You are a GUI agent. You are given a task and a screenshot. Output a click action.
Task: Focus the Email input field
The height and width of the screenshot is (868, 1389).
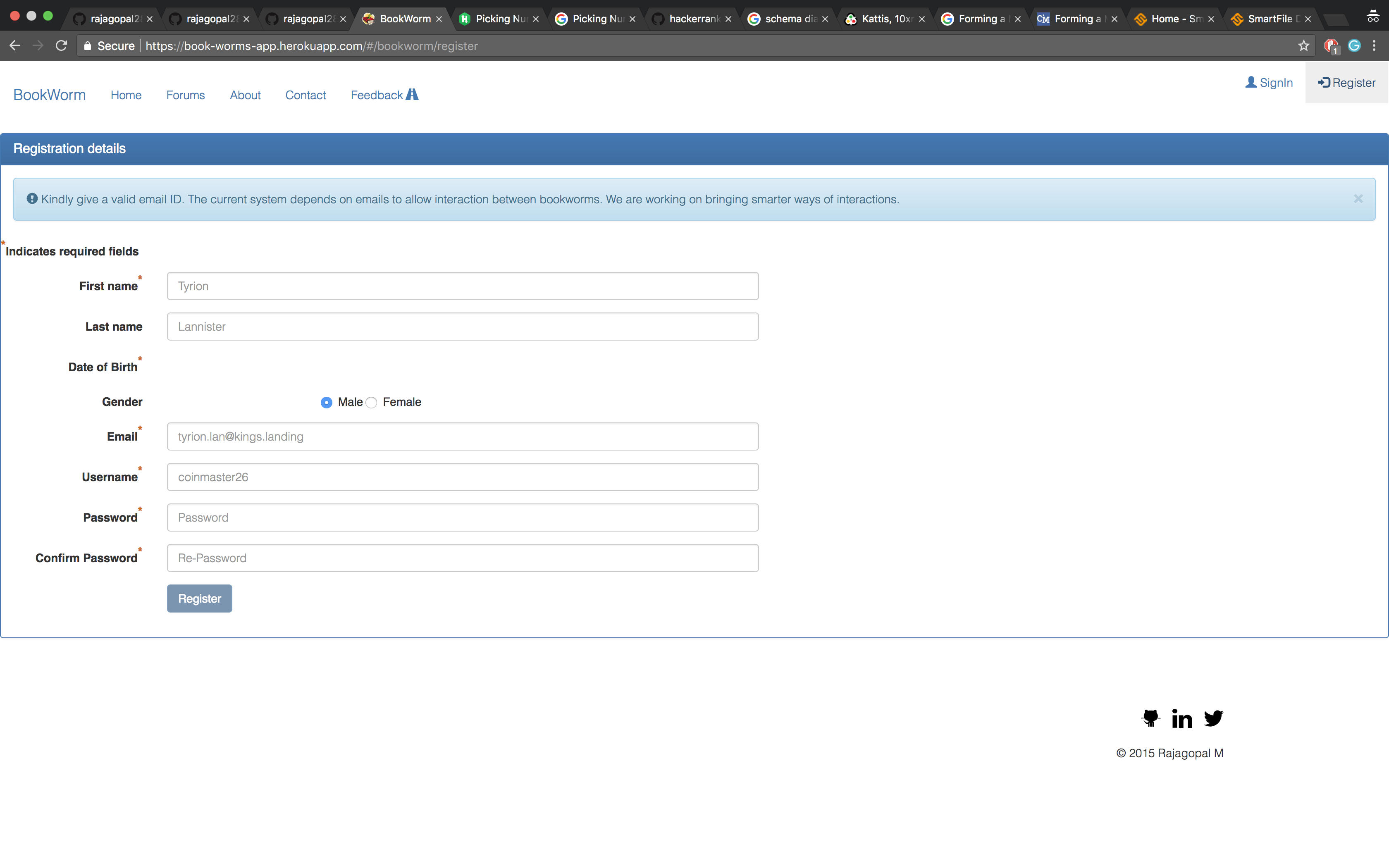point(462,436)
